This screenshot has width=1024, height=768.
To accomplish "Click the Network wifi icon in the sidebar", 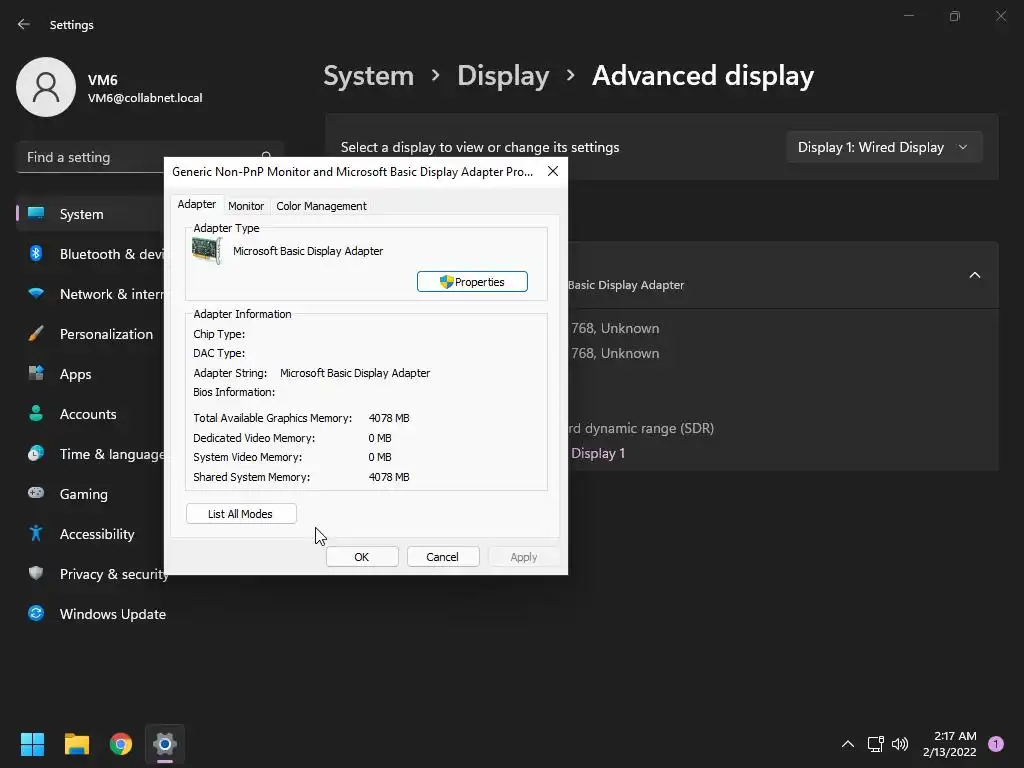I will (36, 294).
